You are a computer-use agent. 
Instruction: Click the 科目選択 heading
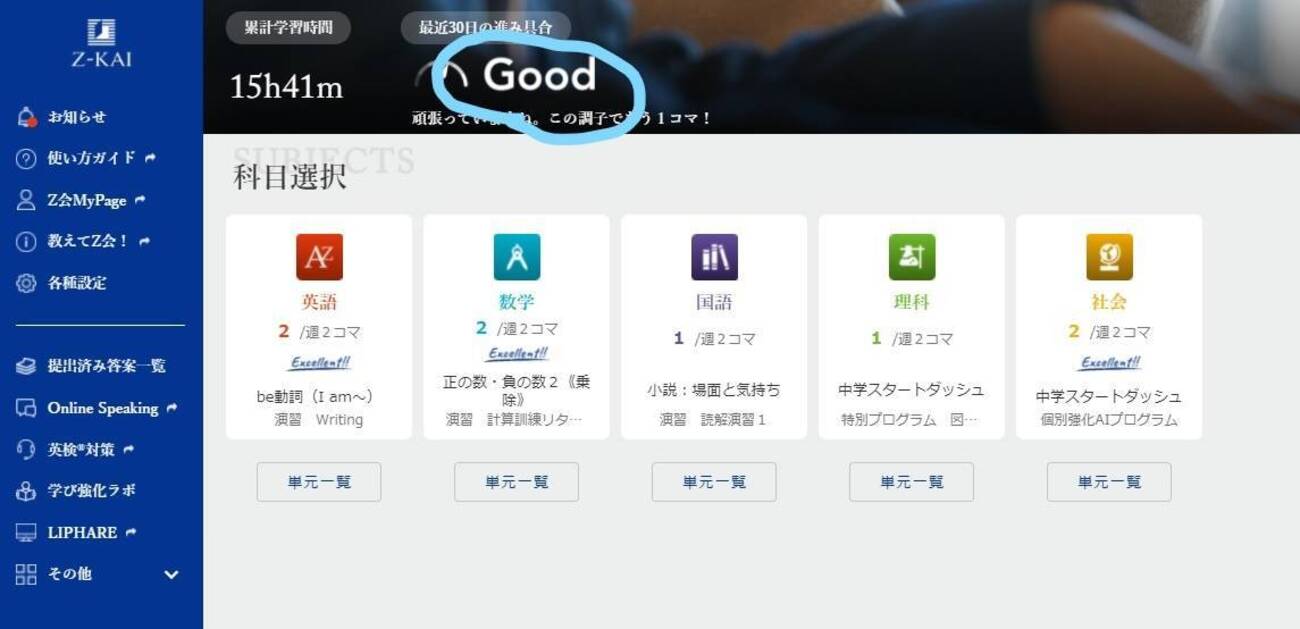coord(290,178)
